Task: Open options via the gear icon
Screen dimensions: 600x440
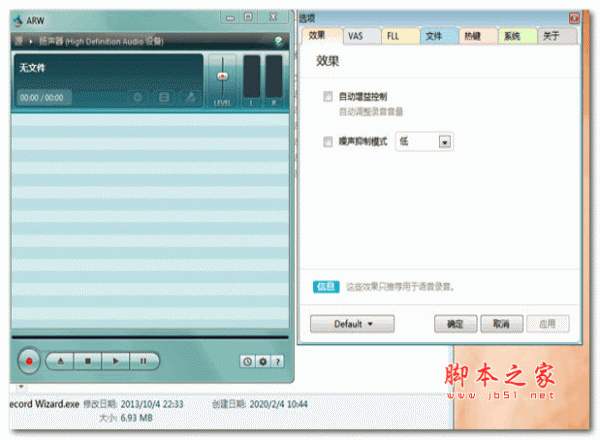Action: [x=263, y=361]
